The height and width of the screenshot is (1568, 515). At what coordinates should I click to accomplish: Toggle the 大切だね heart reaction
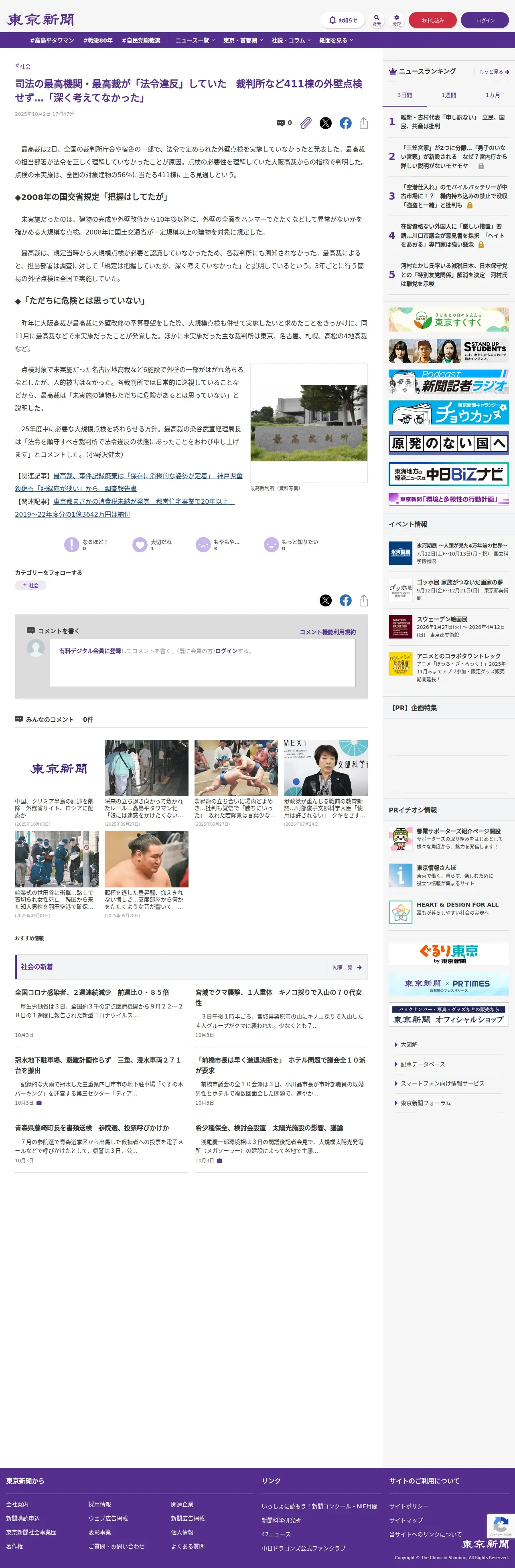point(140,544)
